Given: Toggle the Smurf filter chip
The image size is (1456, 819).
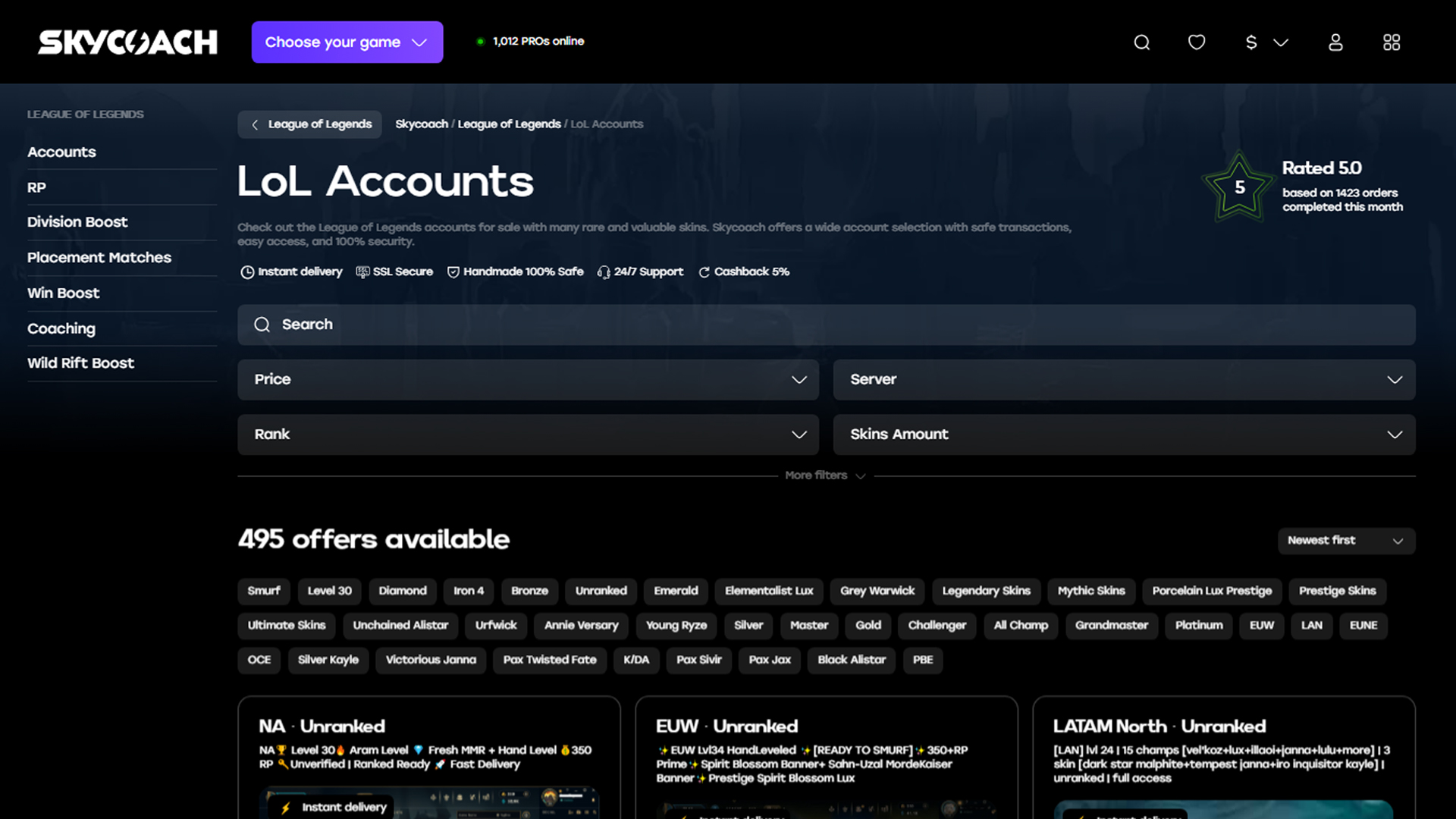Looking at the screenshot, I should tap(264, 591).
